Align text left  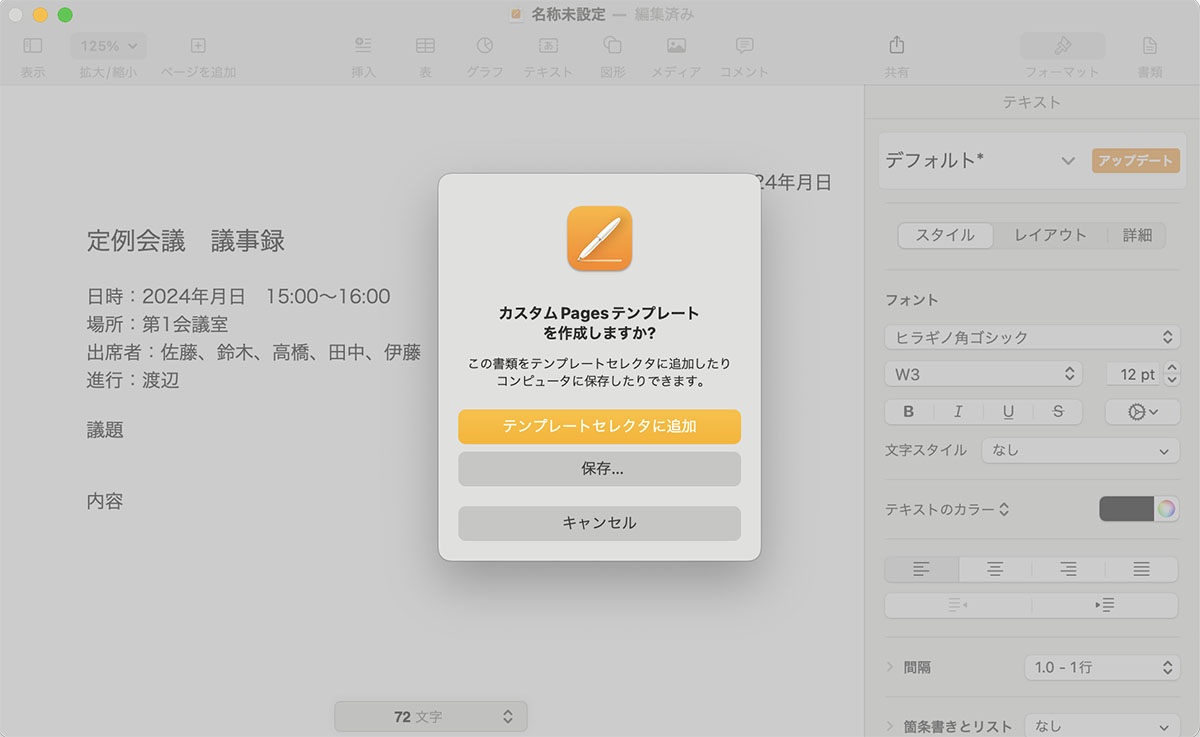coord(921,569)
